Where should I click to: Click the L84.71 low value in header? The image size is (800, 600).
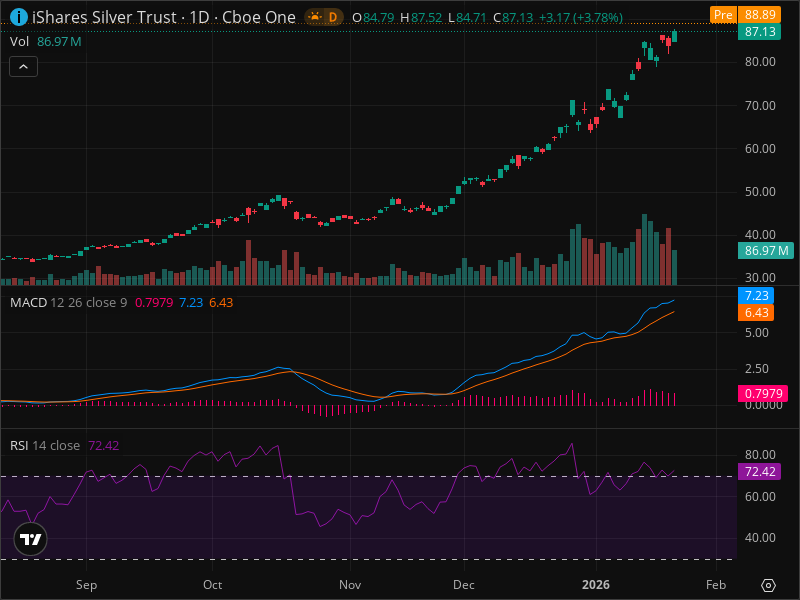coord(467,18)
